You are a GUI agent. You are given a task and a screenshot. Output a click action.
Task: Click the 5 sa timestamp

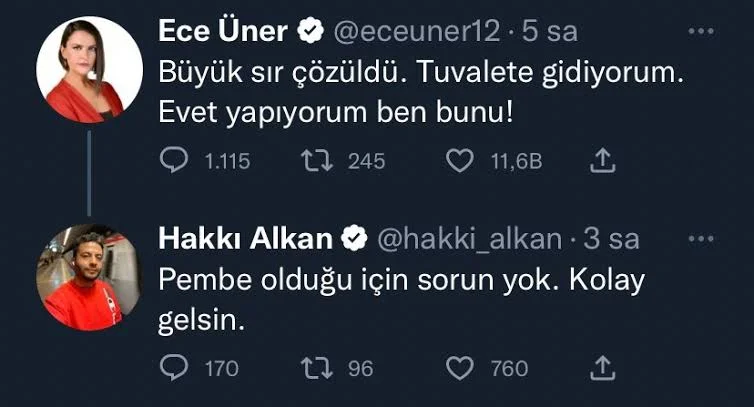point(550,32)
